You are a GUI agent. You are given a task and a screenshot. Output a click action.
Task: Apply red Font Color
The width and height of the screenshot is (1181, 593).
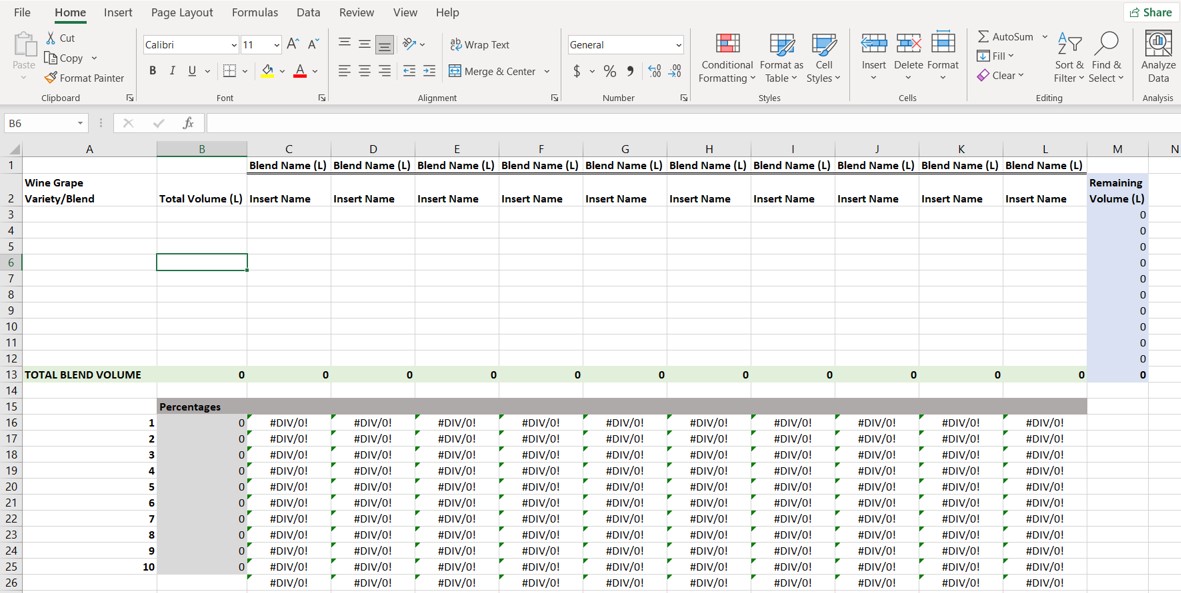coord(300,71)
